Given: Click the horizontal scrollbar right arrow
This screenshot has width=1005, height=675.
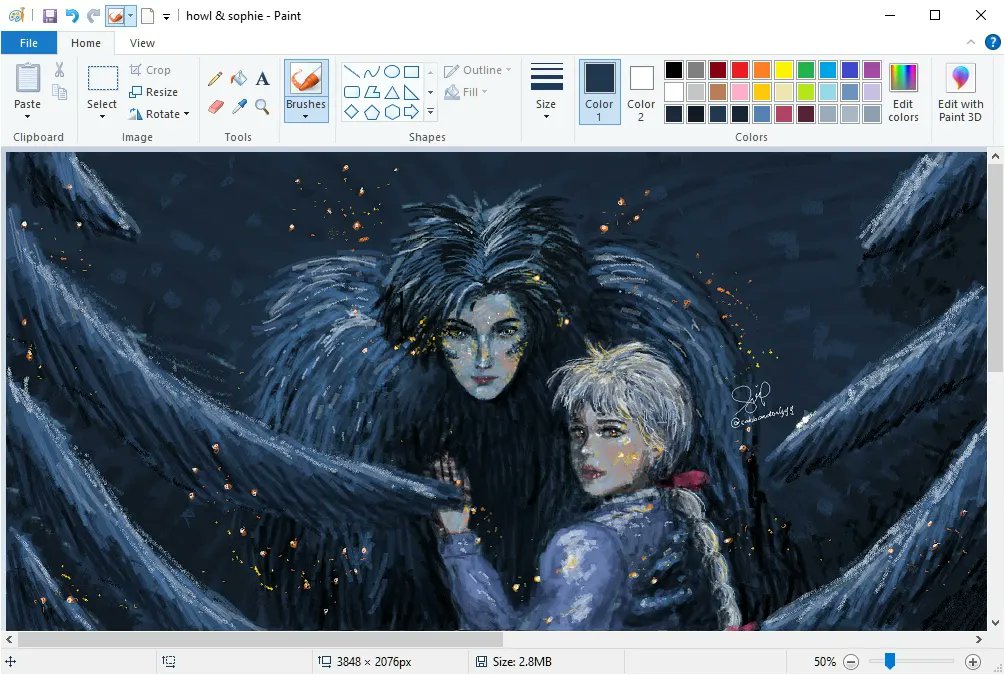Looking at the screenshot, I should coord(979,639).
